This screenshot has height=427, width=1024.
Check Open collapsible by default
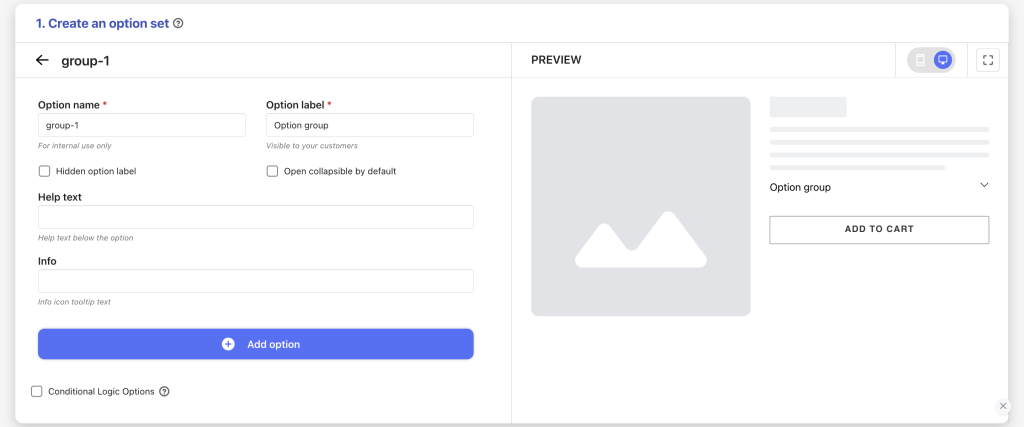click(x=272, y=171)
